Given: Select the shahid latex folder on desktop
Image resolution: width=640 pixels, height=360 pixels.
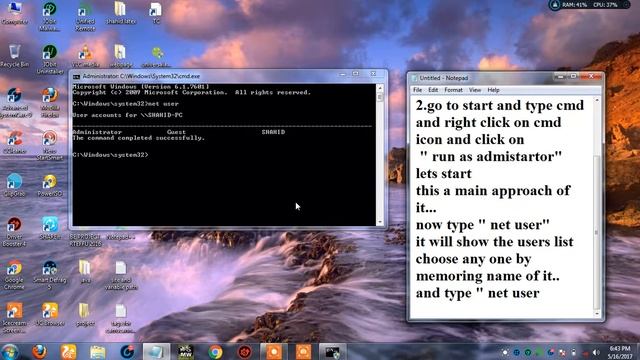Looking at the screenshot, I should pos(120,12).
